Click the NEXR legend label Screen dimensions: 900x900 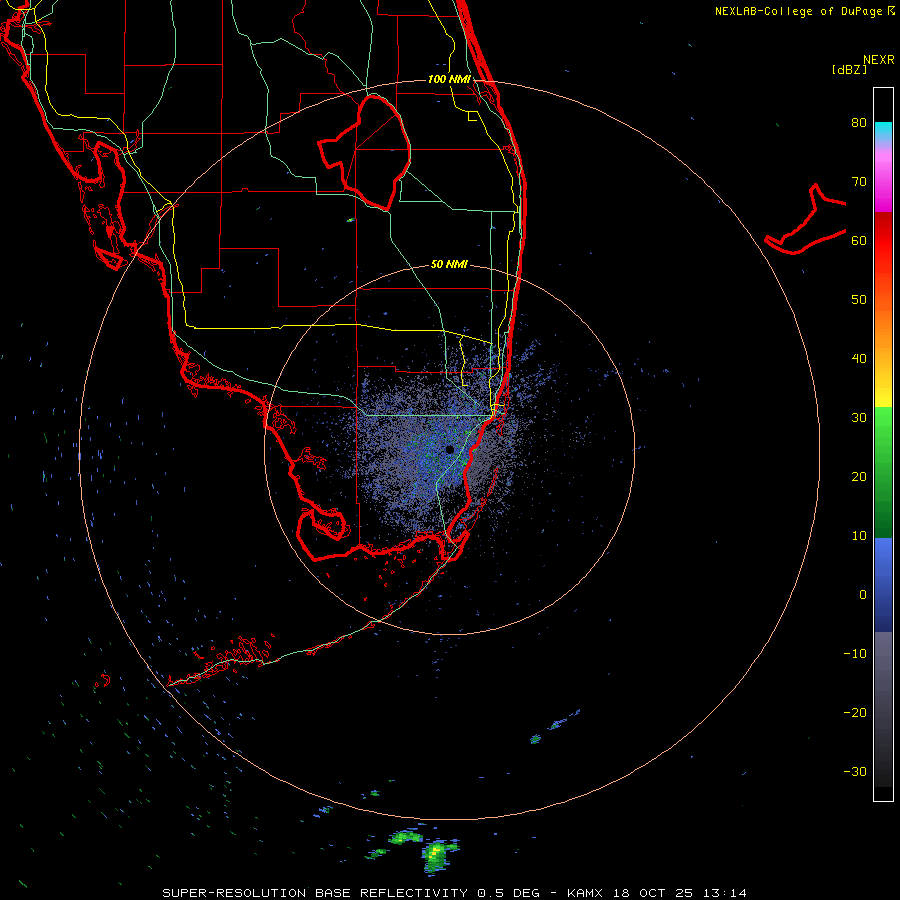(879, 60)
